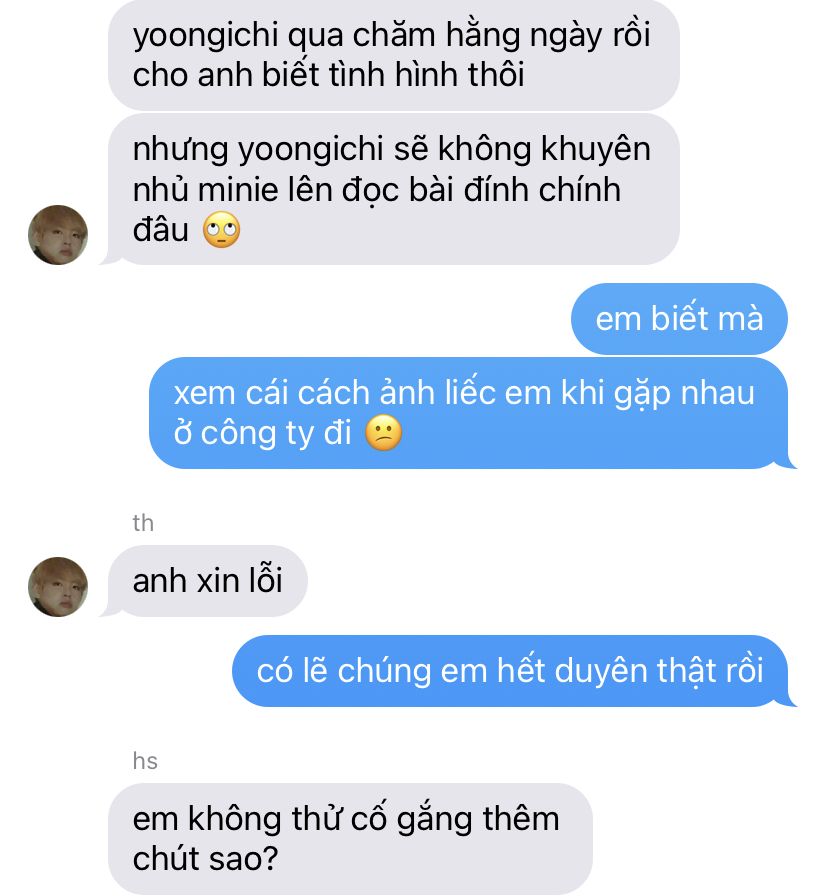This screenshot has width=828, height=896.
Task: Click the text 'chút sao?' in the last message
Action: click(205, 858)
